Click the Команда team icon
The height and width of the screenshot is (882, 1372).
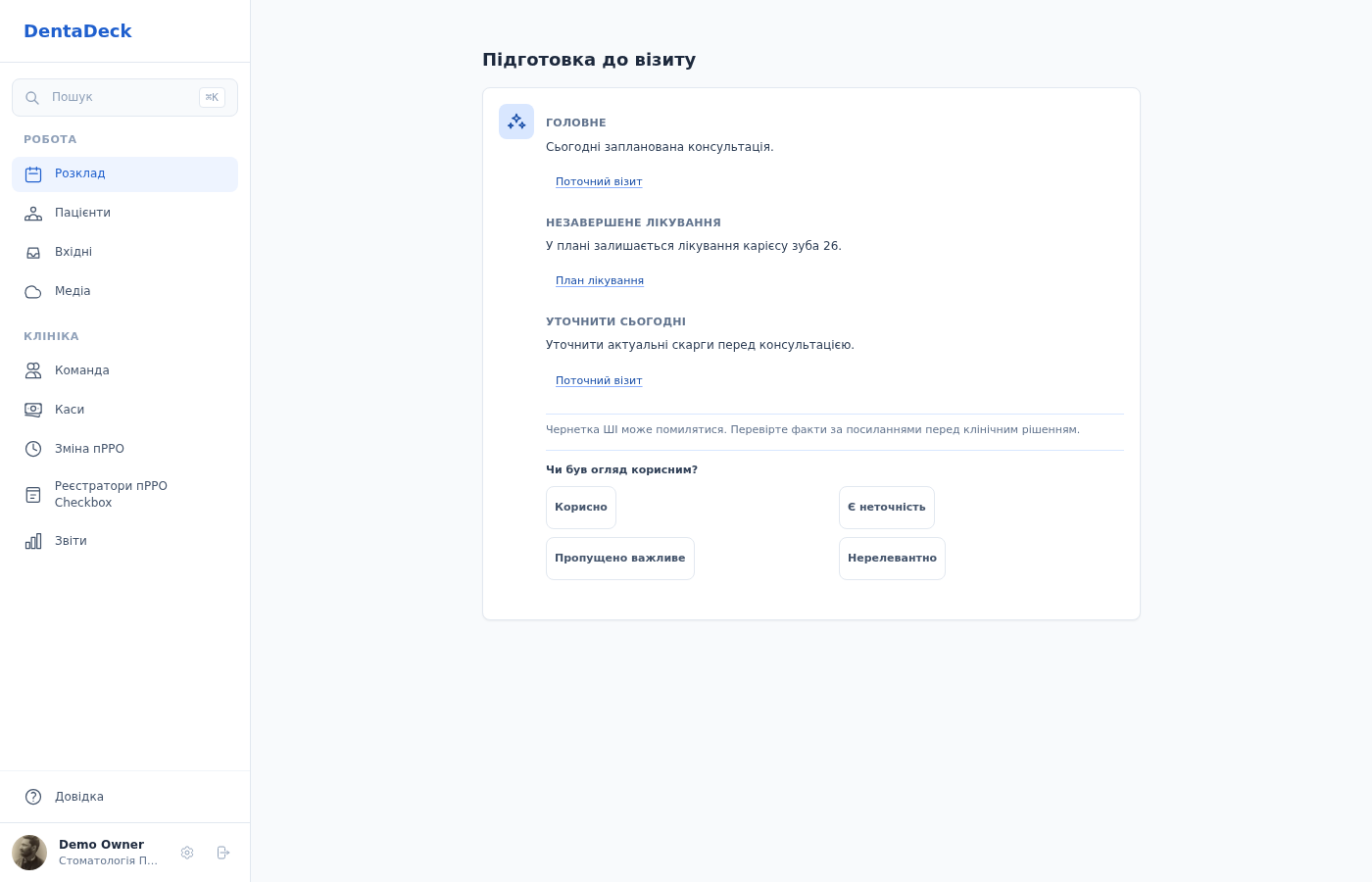[x=33, y=370]
